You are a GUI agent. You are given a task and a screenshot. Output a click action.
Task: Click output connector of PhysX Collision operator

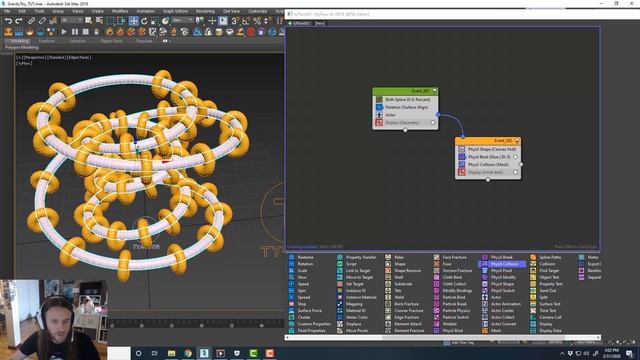tap(521, 164)
